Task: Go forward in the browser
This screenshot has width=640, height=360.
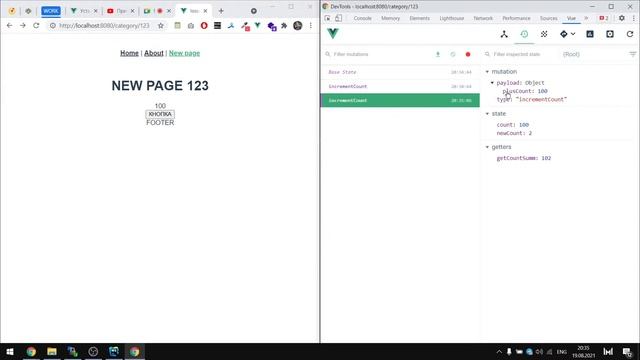Action: click(23, 26)
